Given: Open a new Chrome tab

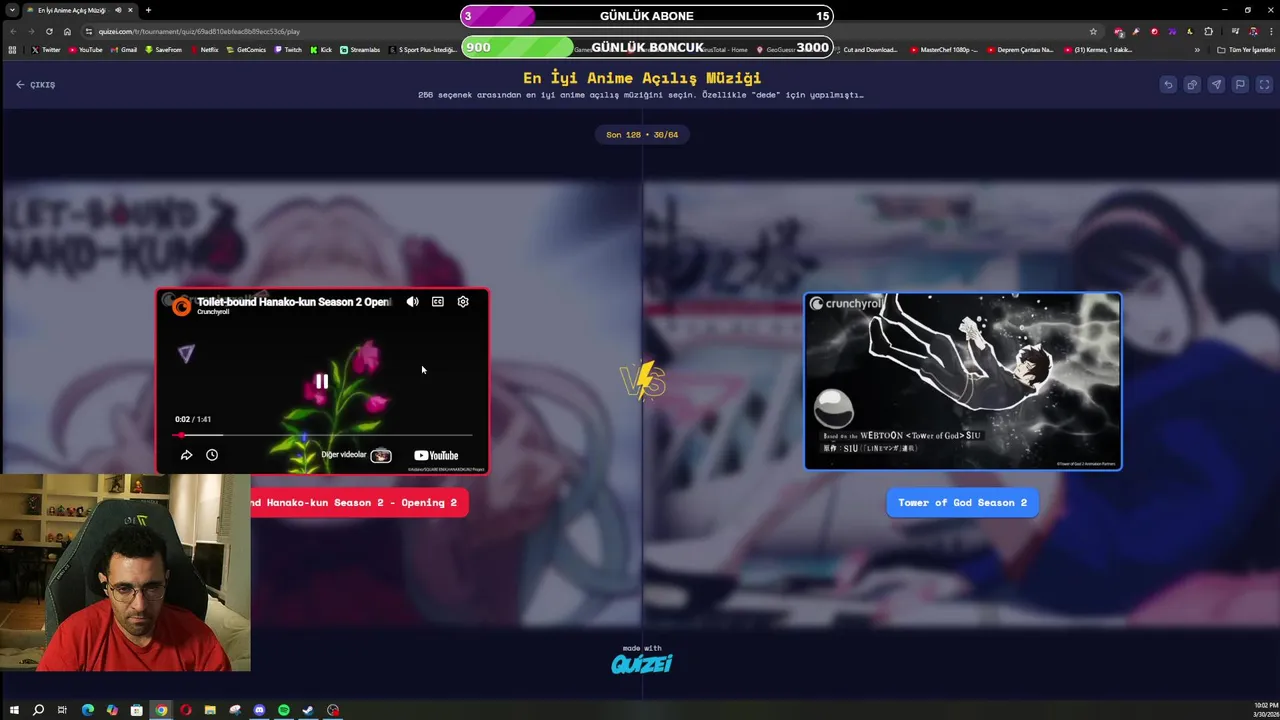Looking at the screenshot, I should coord(148,10).
